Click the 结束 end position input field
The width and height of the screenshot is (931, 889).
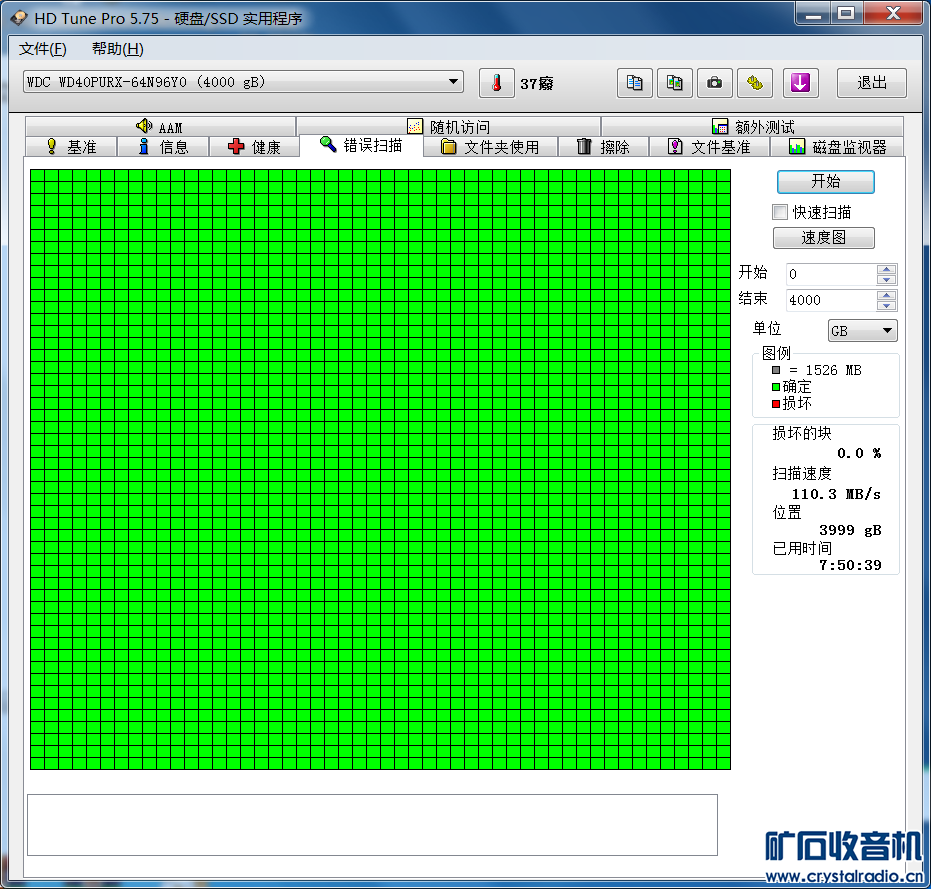click(x=831, y=300)
